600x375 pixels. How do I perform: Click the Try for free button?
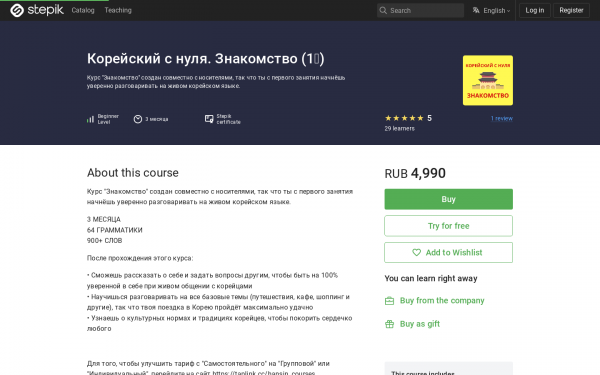click(x=448, y=226)
